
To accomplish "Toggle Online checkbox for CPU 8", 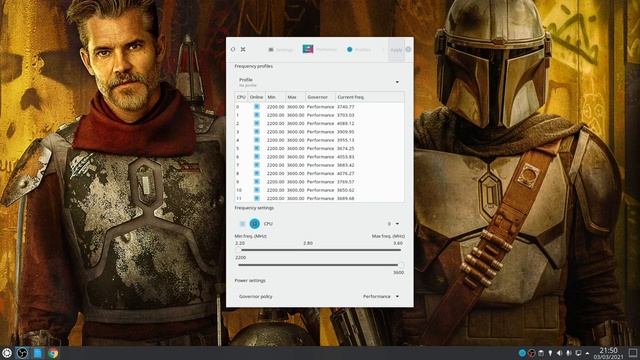I will (x=257, y=173).
